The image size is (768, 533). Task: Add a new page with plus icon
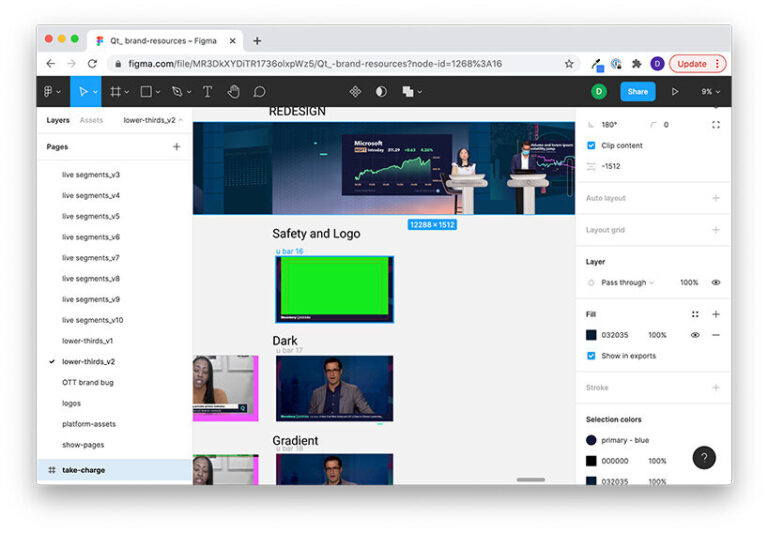tap(177, 146)
